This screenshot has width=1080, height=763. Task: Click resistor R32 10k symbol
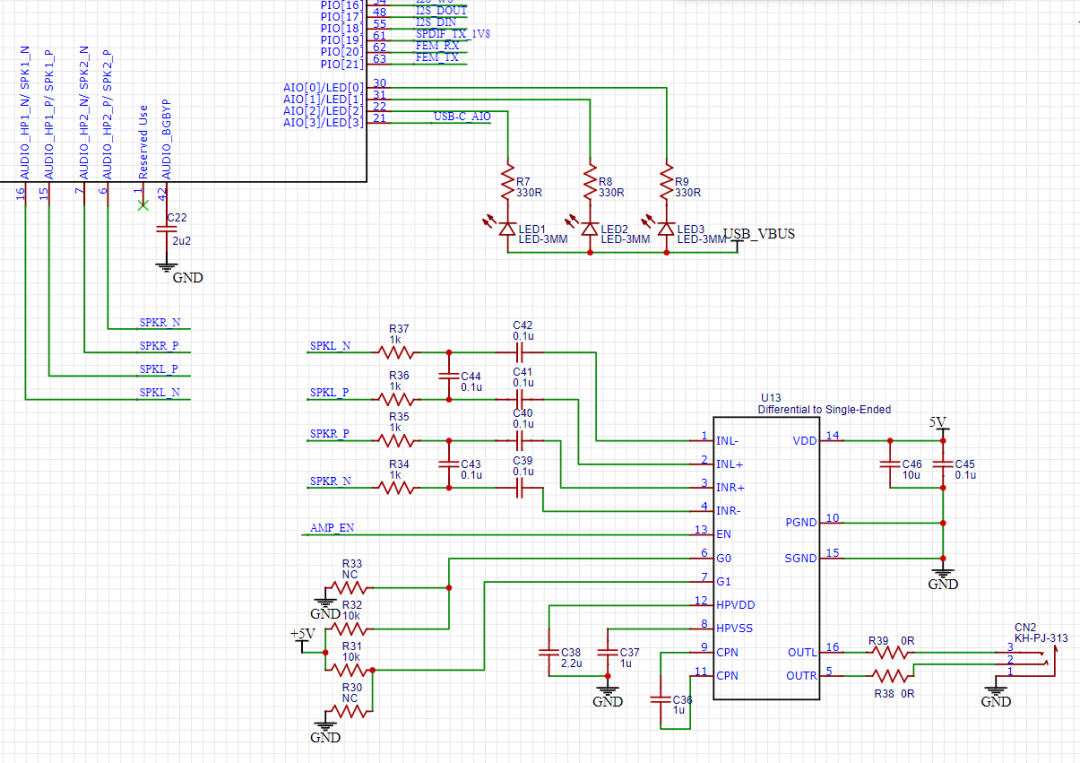(x=350, y=629)
